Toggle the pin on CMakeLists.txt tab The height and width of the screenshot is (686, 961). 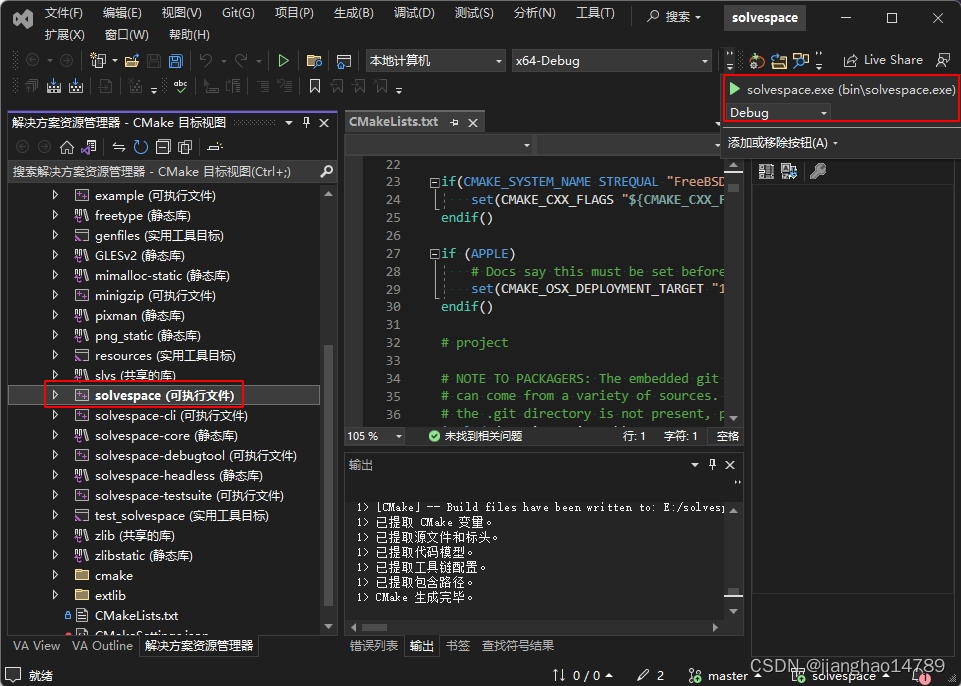[x=454, y=123]
